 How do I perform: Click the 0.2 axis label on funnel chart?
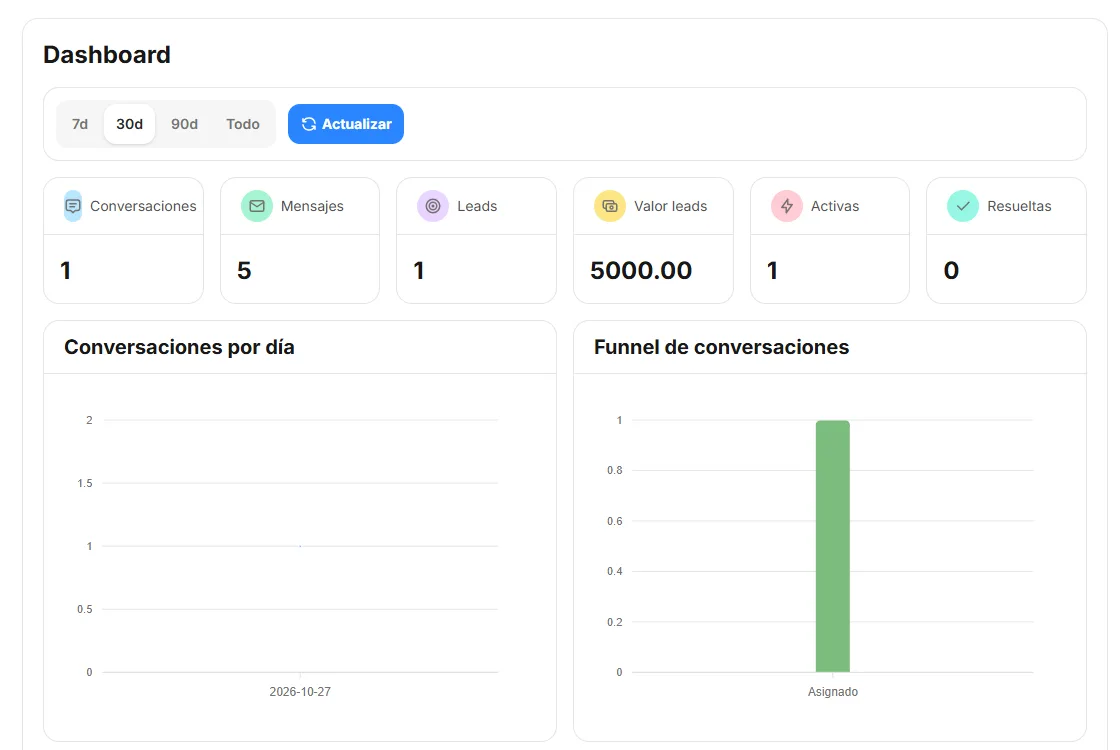point(615,622)
